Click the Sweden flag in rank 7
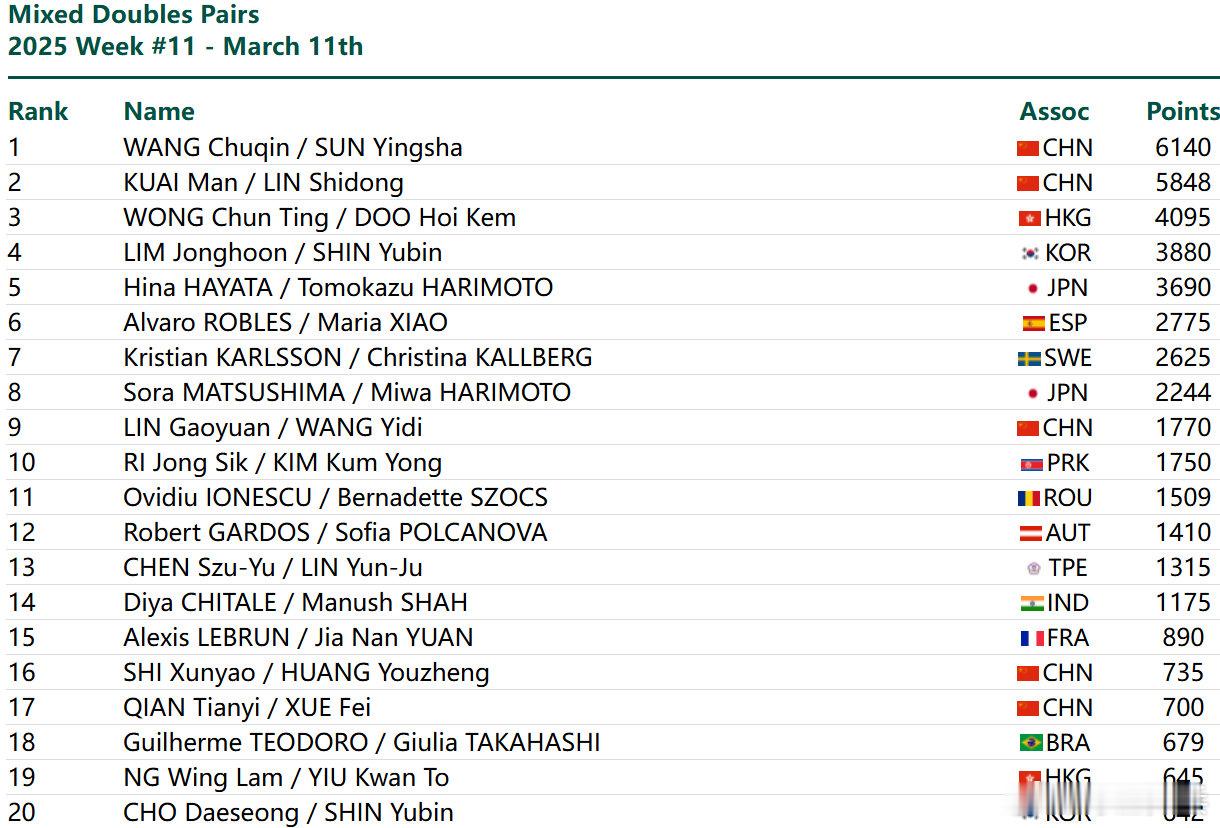Image resolution: width=1220 pixels, height=828 pixels. 1029,358
